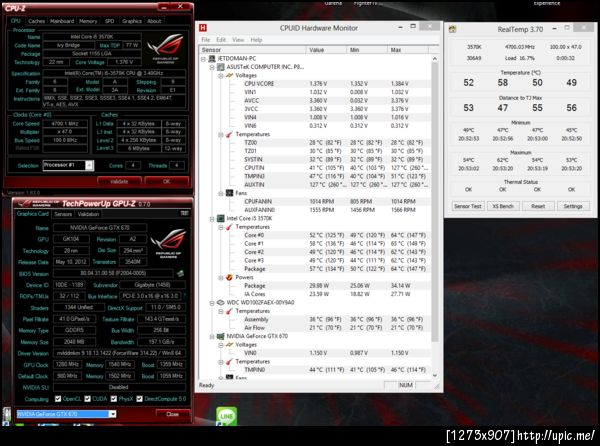Click the Reset button in RealTemp
The height and width of the screenshot is (446, 600).
(x=538, y=206)
